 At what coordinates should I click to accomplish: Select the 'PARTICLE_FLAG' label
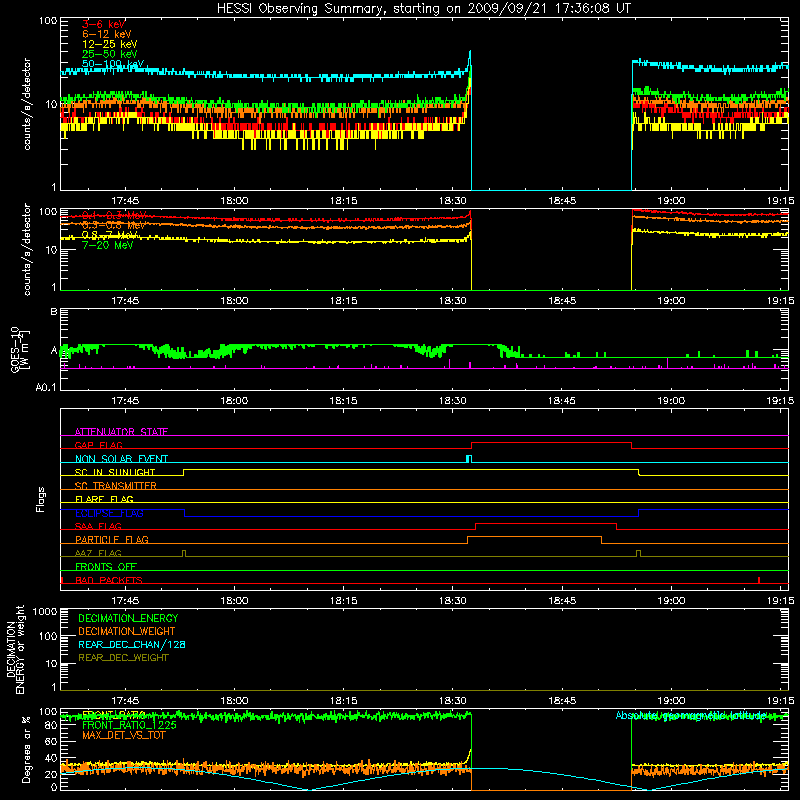tap(112, 539)
